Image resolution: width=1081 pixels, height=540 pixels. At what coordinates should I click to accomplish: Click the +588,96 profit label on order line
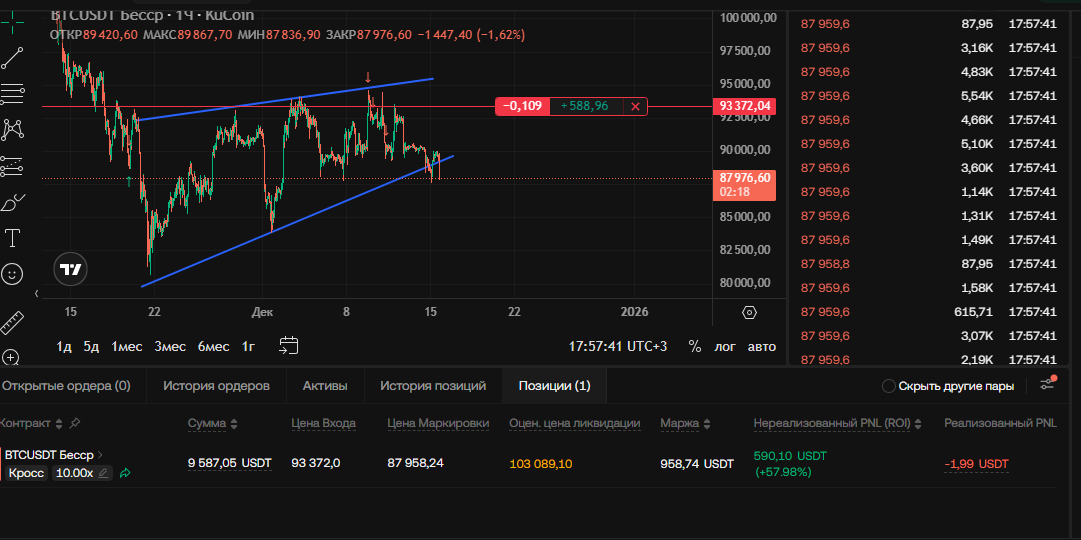click(585, 106)
